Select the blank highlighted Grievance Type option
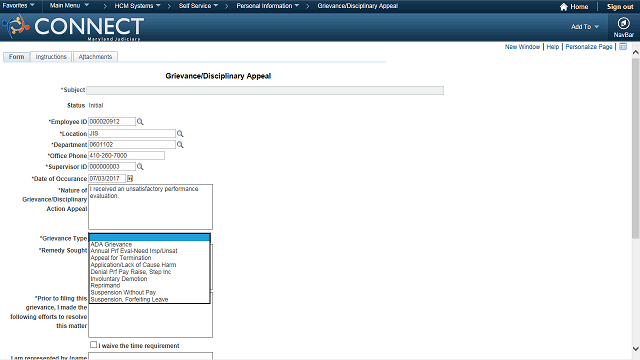The height and width of the screenshot is (360, 640). 149,238
